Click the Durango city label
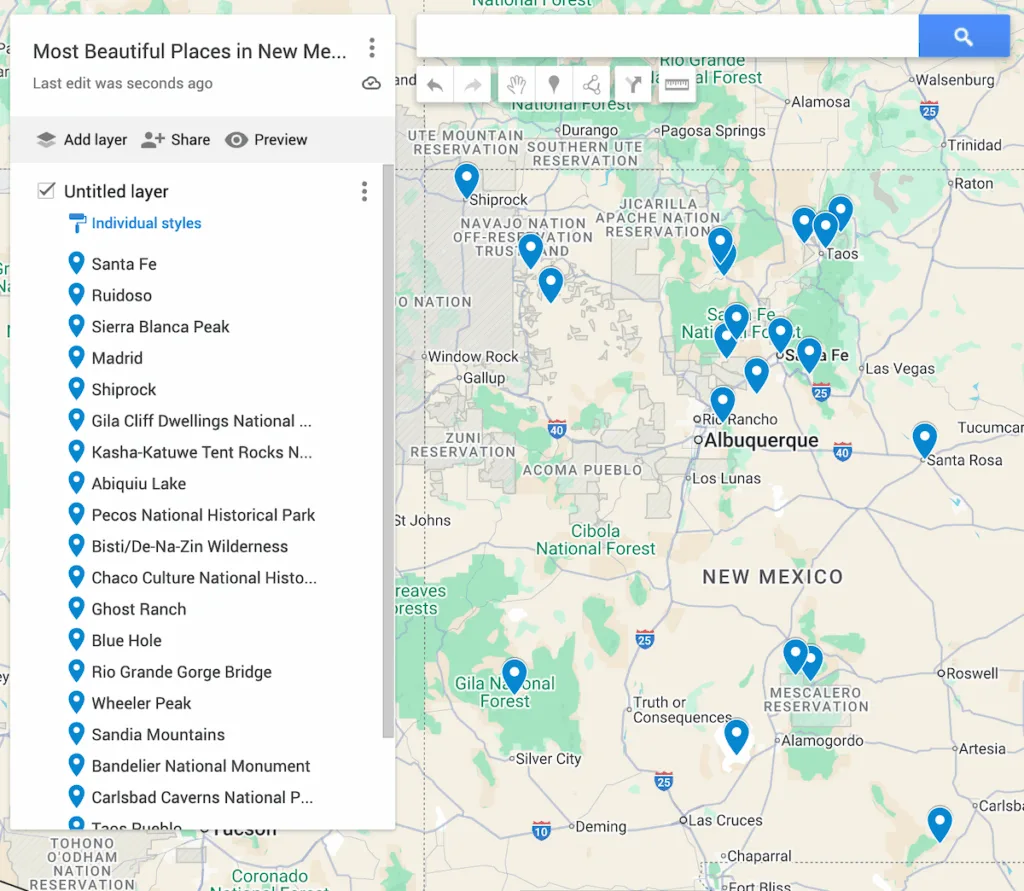 click(590, 130)
